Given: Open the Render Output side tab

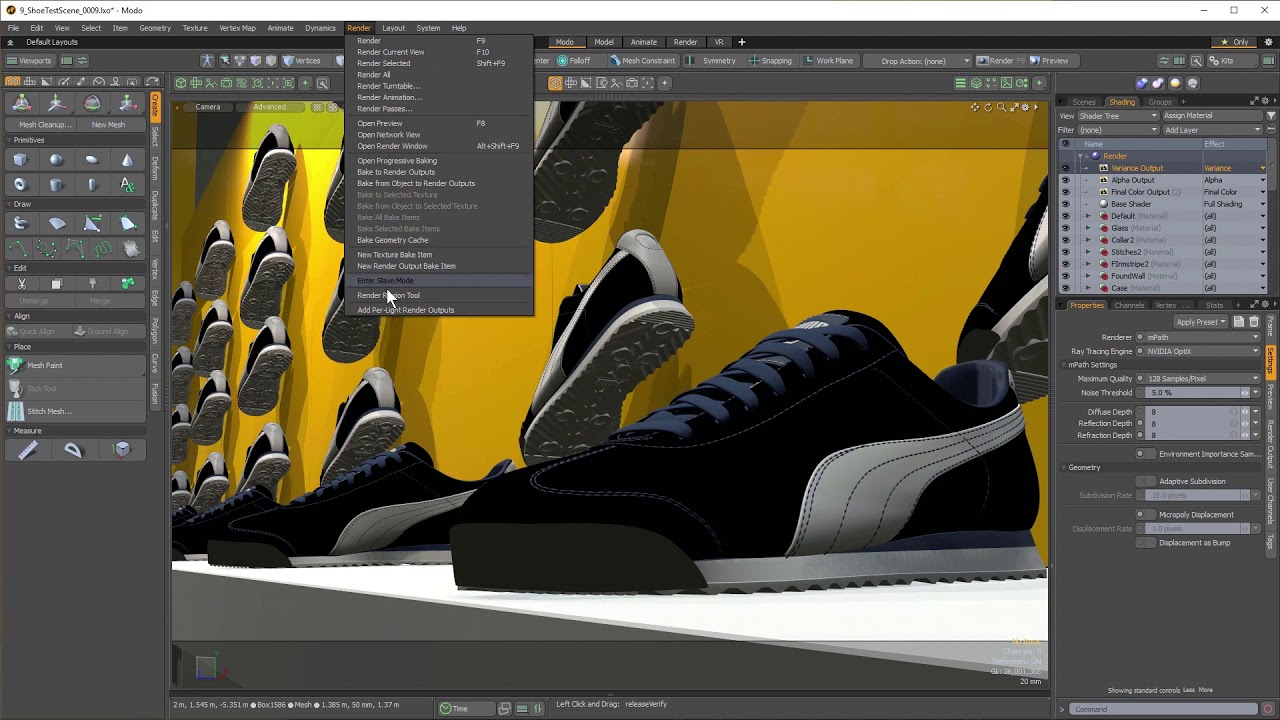Looking at the screenshot, I should coord(1271,442).
